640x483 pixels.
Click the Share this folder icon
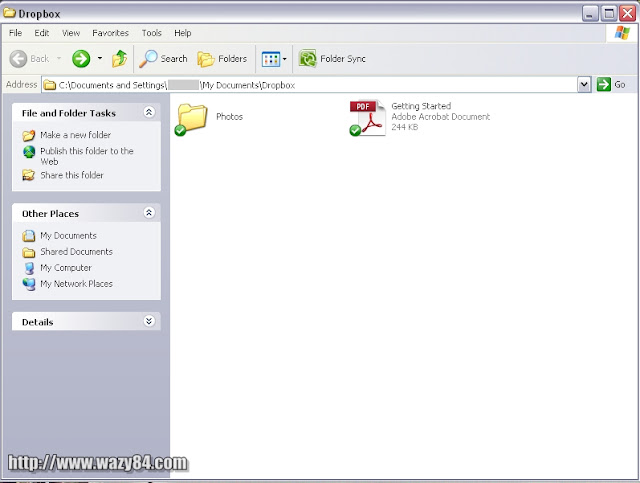point(29,175)
